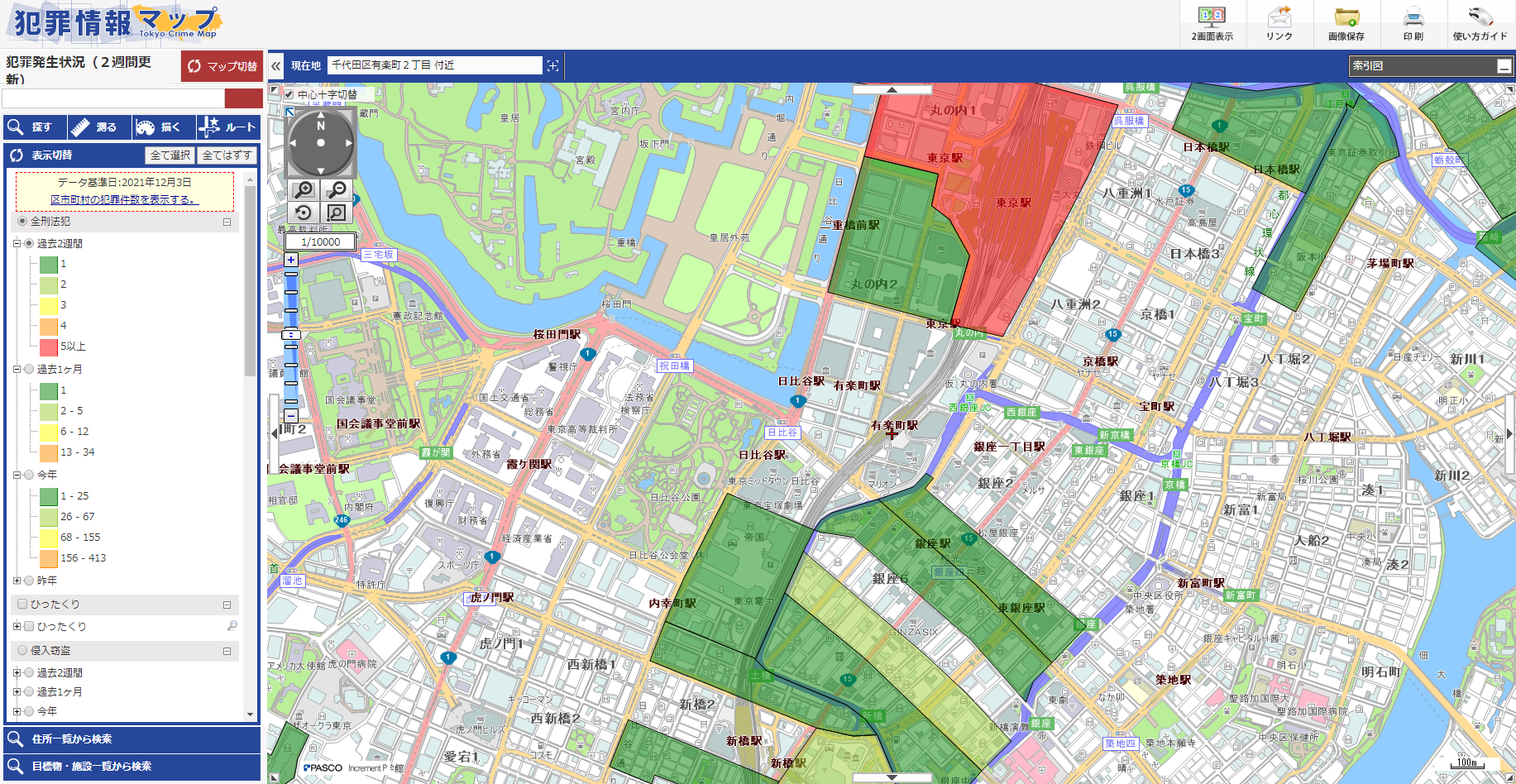Click the map zoom-in magnifier icon
Screen dimensions: 1516x784
304,190
